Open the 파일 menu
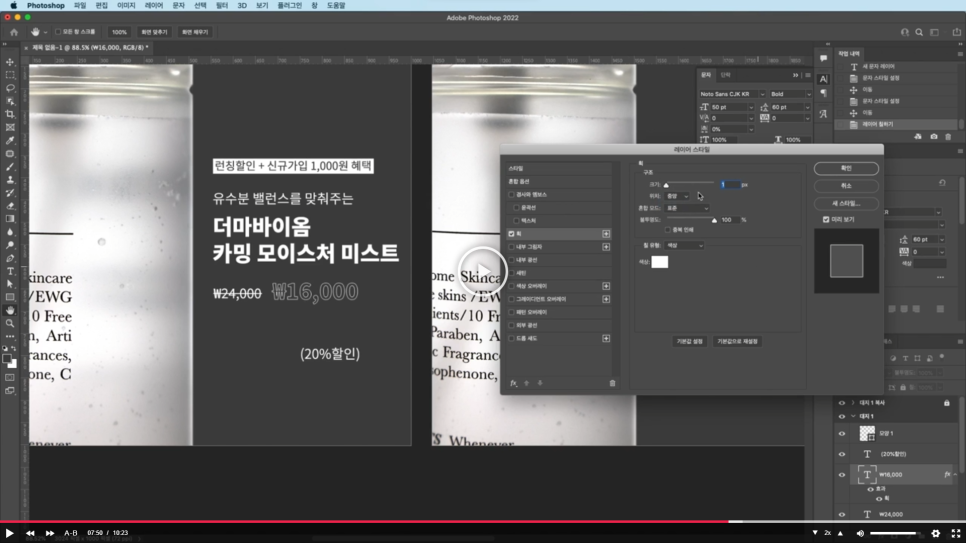This screenshot has width=966, height=543. pos(80,6)
